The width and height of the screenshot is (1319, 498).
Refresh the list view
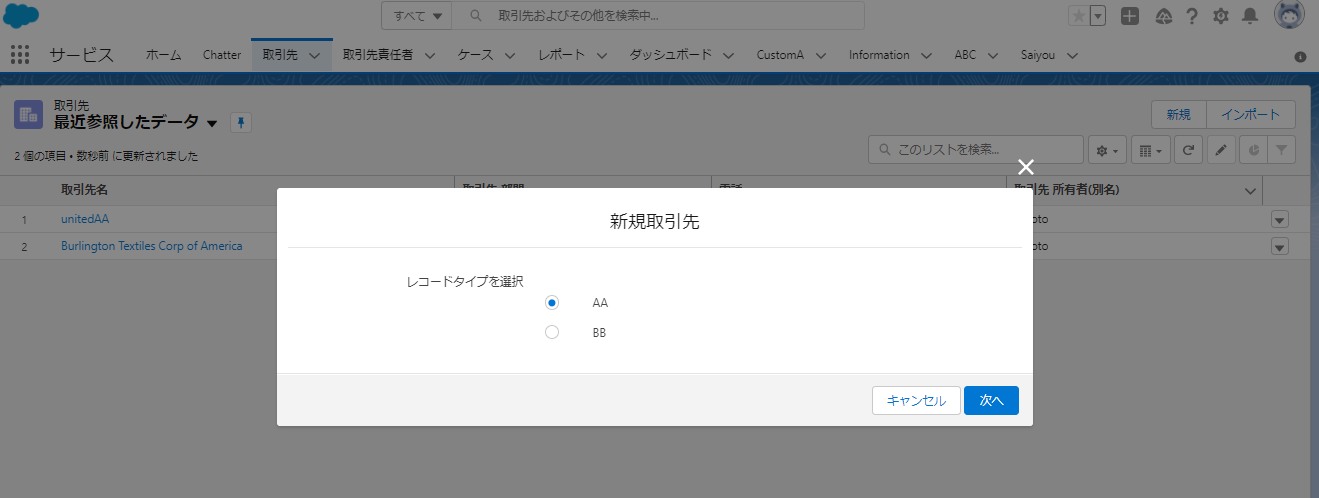1188,150
